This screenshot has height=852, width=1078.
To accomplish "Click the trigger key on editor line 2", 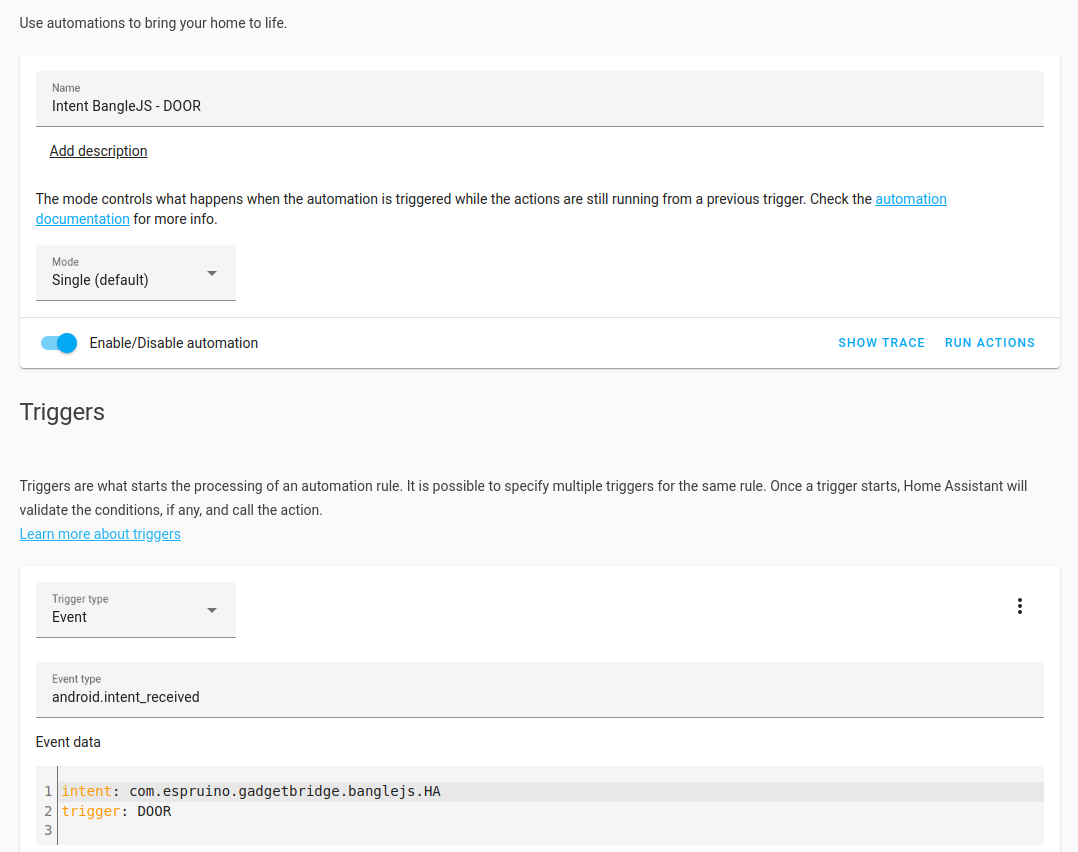I will [x=90, y=811].
